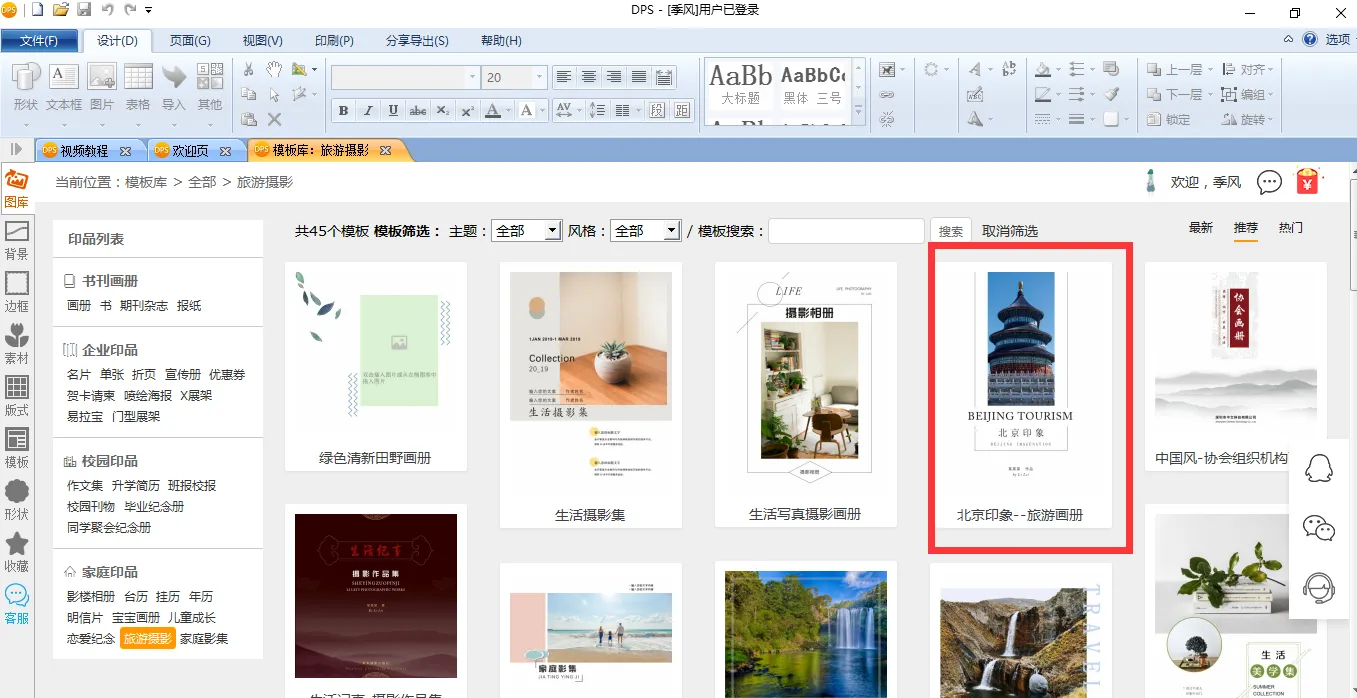Open the font size dropdown showing 20

[x=540, y=77]
